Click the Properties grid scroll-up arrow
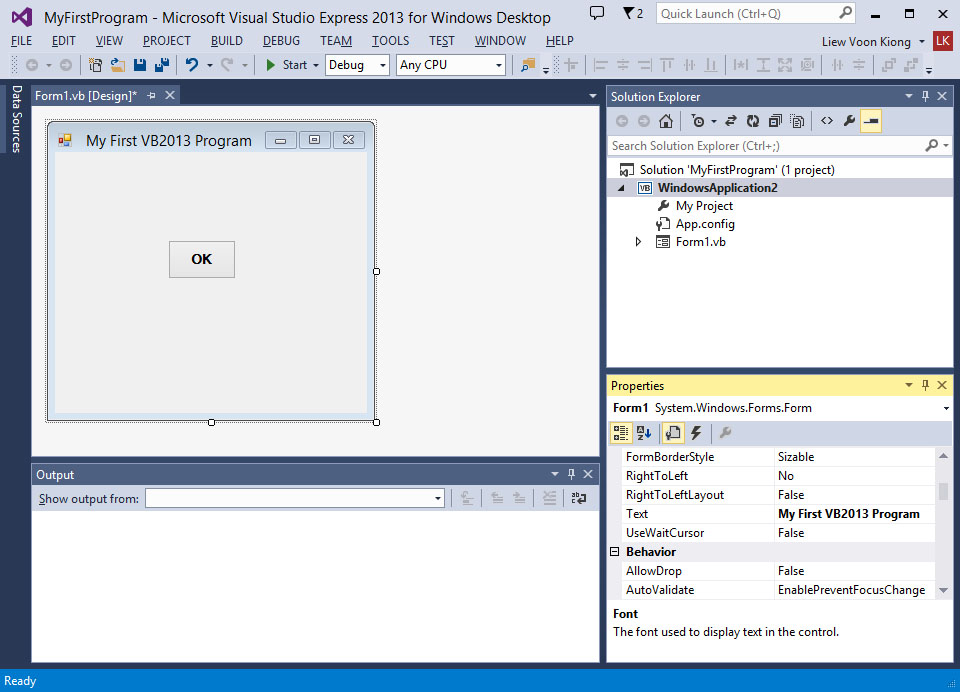This screenshot has height=692, width=960. [x=943, y=456]
